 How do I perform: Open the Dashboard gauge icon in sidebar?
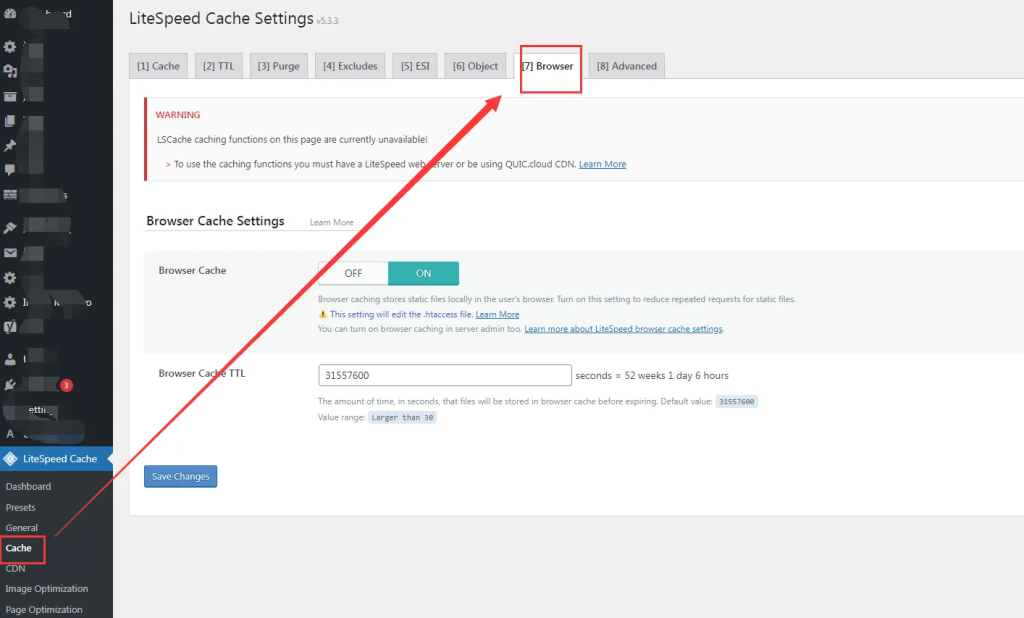tap(10, 13)
